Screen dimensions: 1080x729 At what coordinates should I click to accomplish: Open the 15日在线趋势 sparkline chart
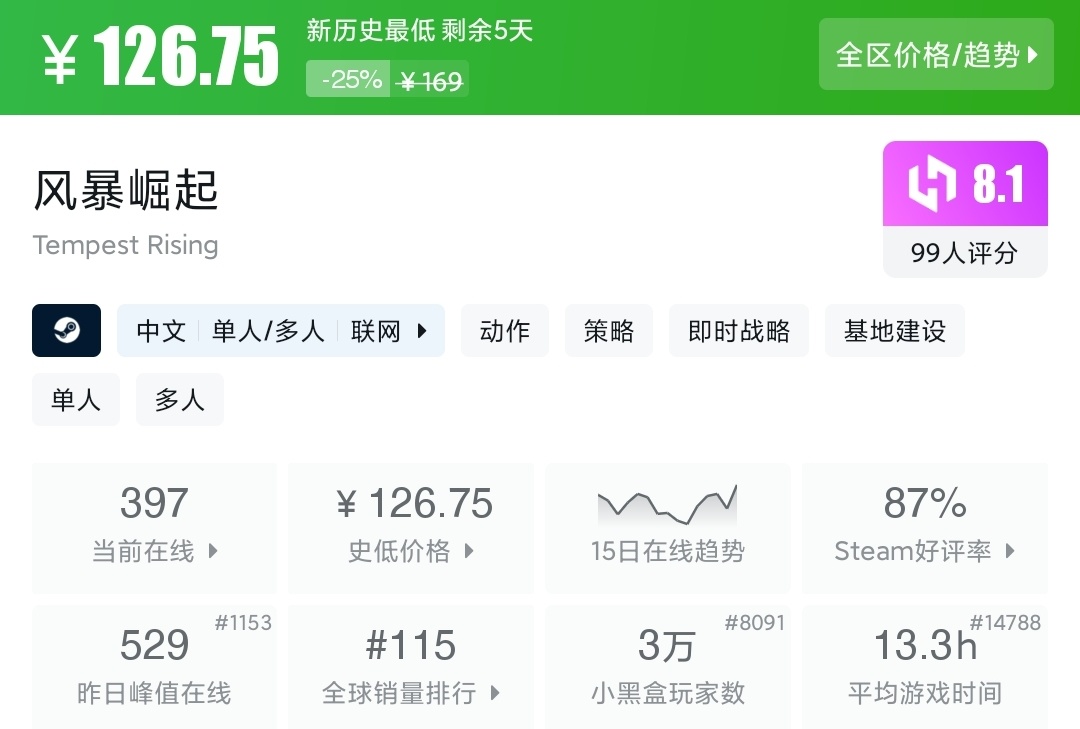point(667,507)
